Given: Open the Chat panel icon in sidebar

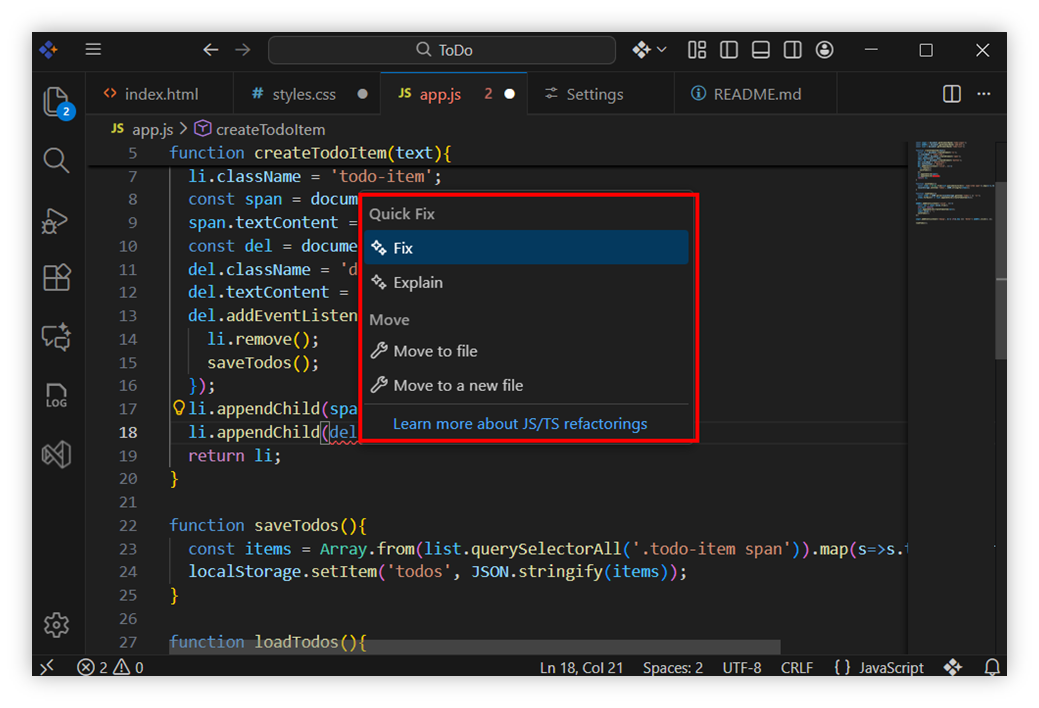Looking at the screenshot, I should click(x=57, y=337).
